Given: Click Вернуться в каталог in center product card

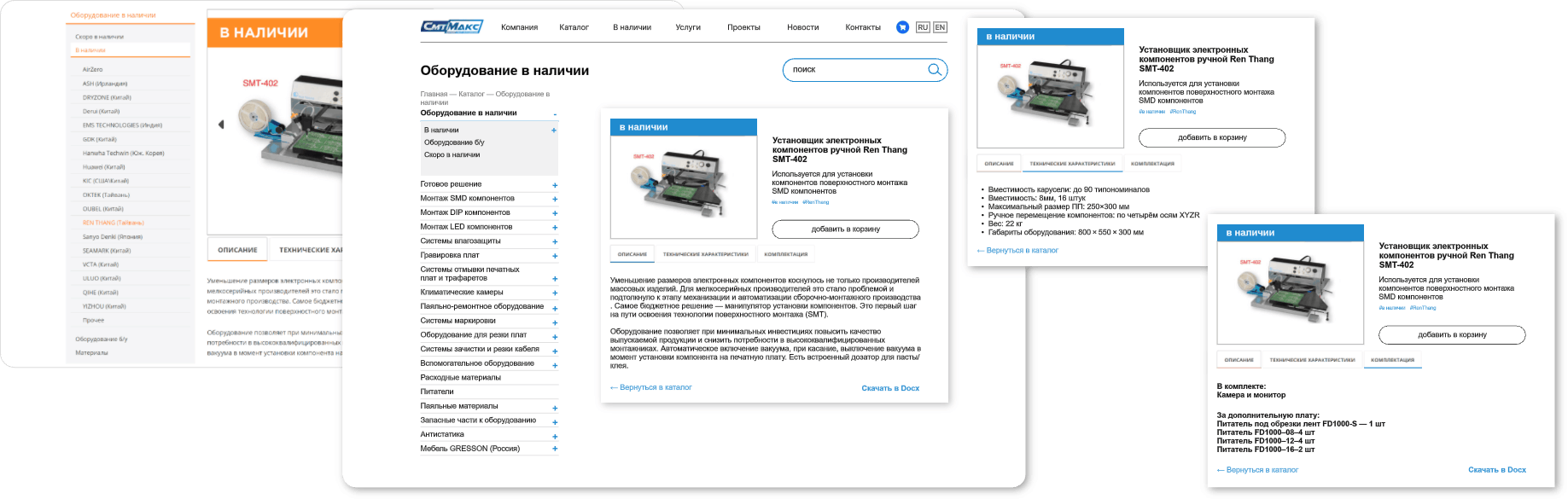Looking at the screenshot, I should tap(651, 387).
